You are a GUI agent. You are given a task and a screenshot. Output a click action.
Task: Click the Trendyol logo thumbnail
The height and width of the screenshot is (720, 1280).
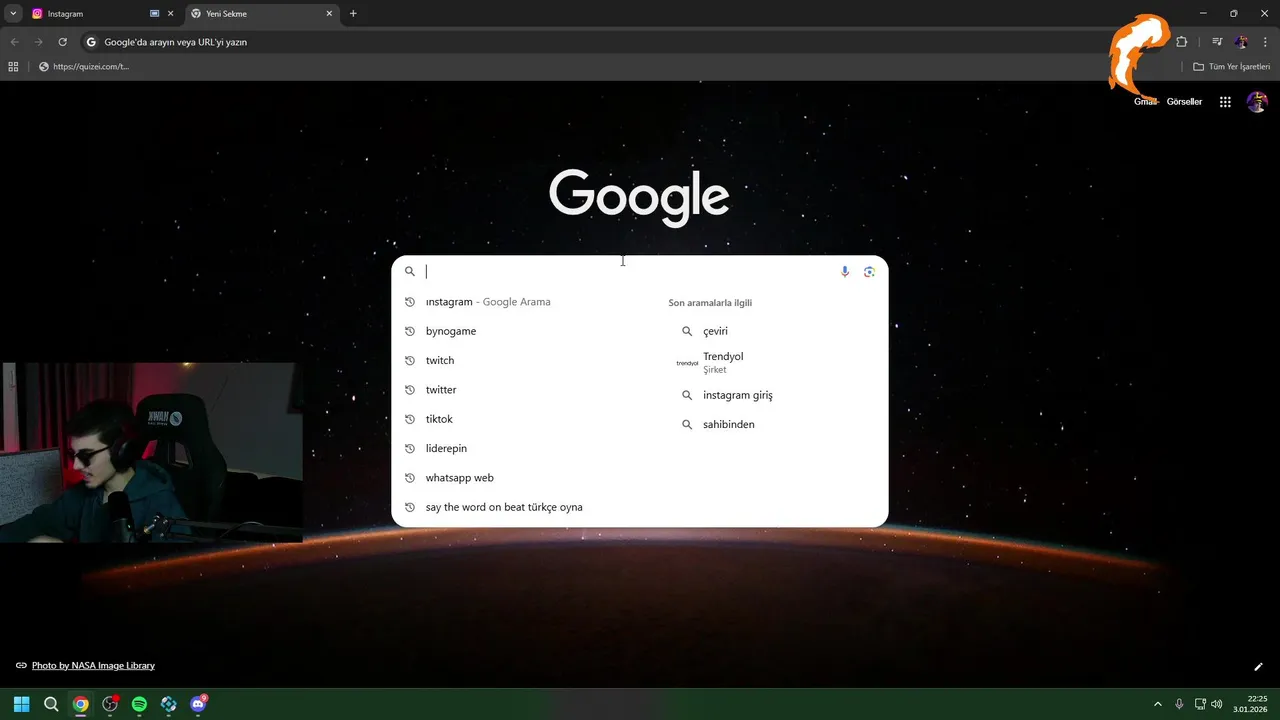[x=687, y=363]
